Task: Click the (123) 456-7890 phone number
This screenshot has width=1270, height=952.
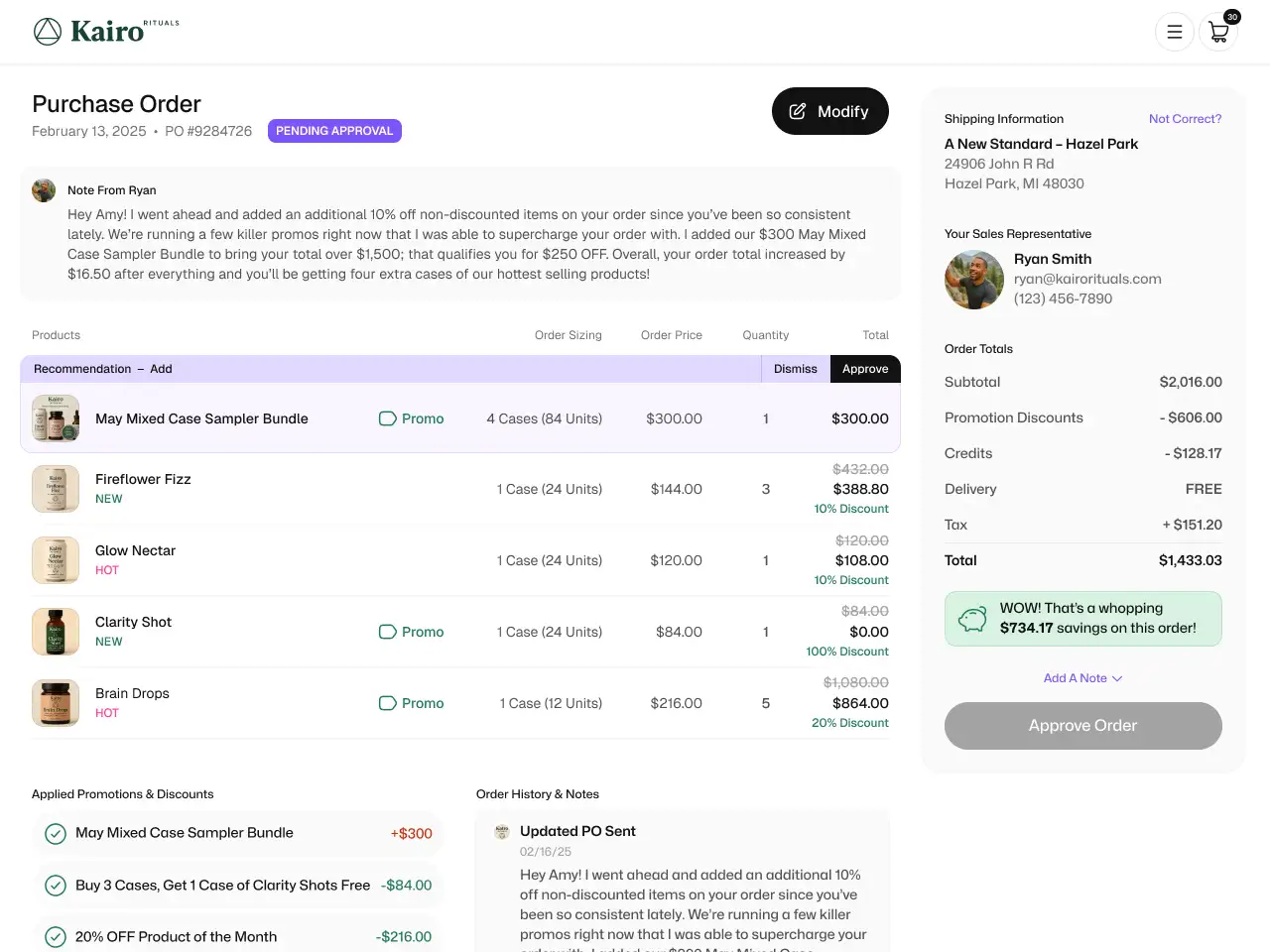Action: [x=1063, y=298]
